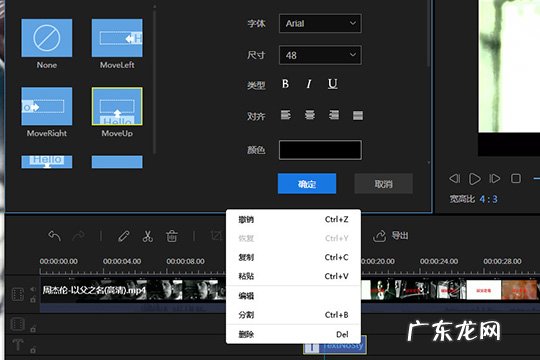Toggle underline text style
This screenshot has width=540, height=360.
333,84
